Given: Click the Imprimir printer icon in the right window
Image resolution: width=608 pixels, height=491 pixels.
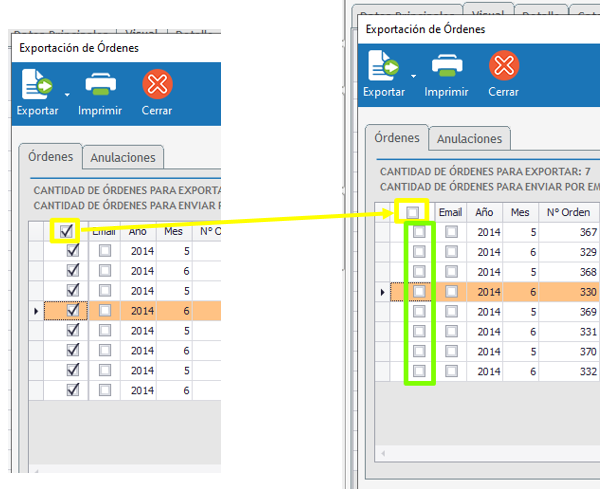Looking at the screenshot, I should [x=447, y=65].
